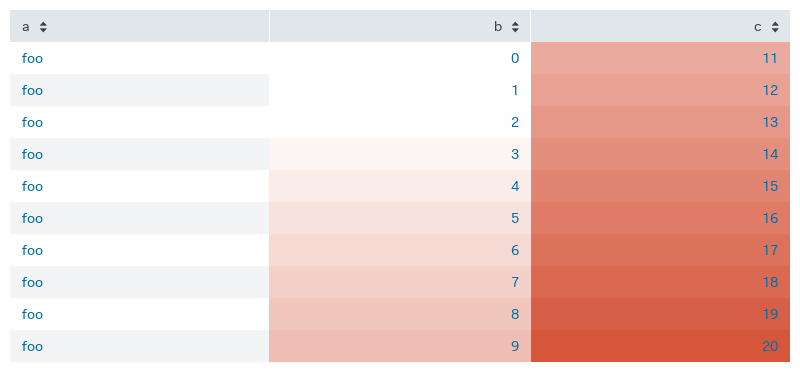Click the value 17 in column c
Screen dimensions: 800x372
(770, 250)
